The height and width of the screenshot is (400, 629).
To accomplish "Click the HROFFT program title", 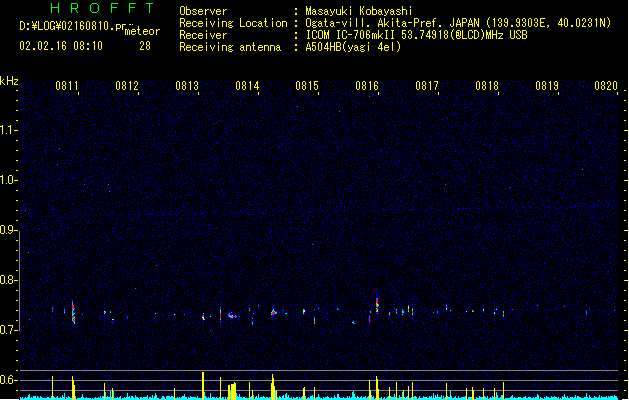I will 103,8.
